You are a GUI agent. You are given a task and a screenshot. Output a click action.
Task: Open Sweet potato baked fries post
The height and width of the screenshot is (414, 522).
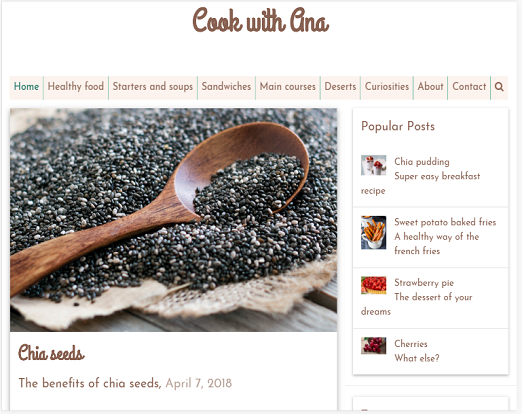point(445,222)
